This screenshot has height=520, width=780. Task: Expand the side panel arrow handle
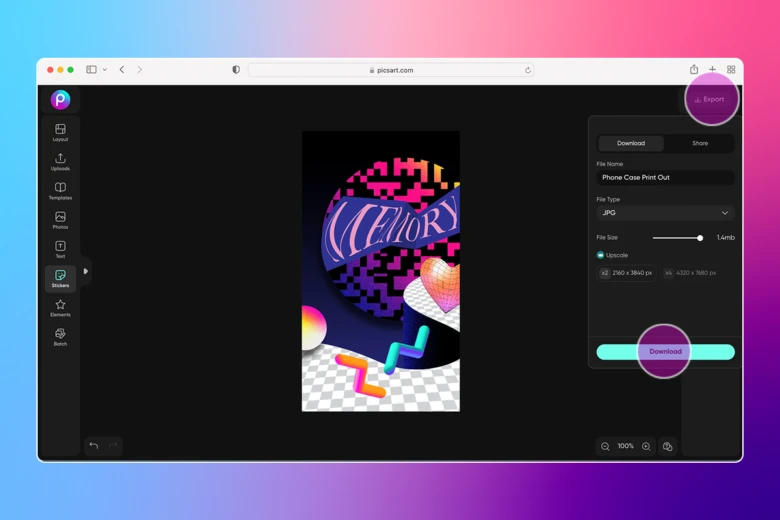click(x=86, y=271)
